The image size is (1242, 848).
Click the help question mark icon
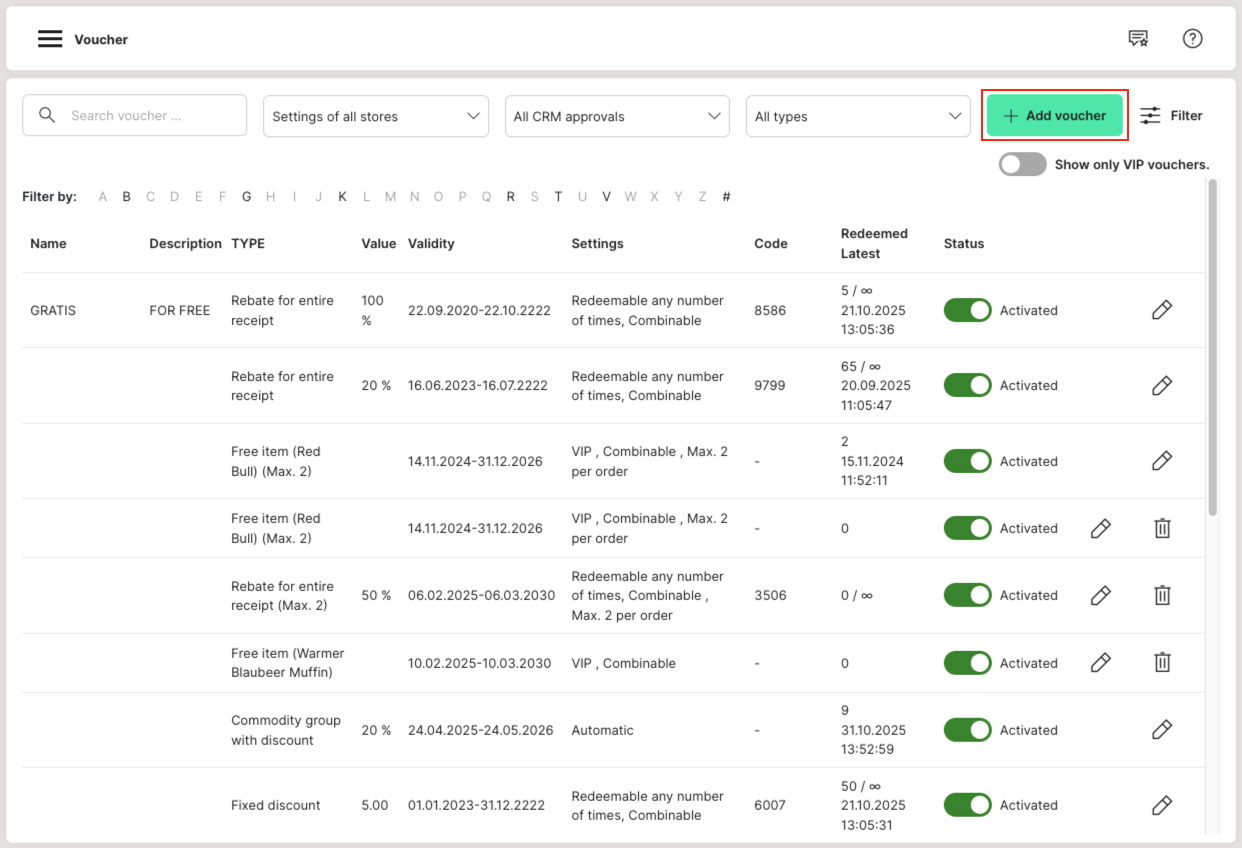(x=1192, y=39)
